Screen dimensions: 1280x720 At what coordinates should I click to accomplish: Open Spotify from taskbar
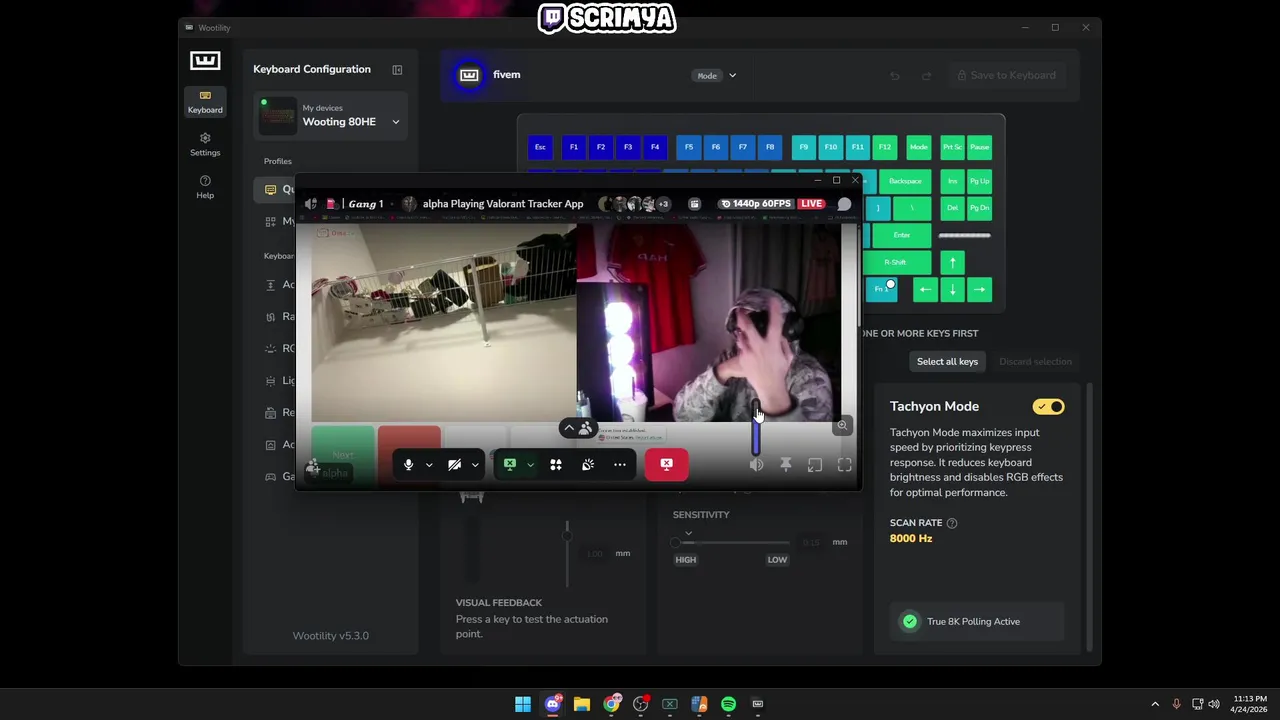tap(728, 704)
